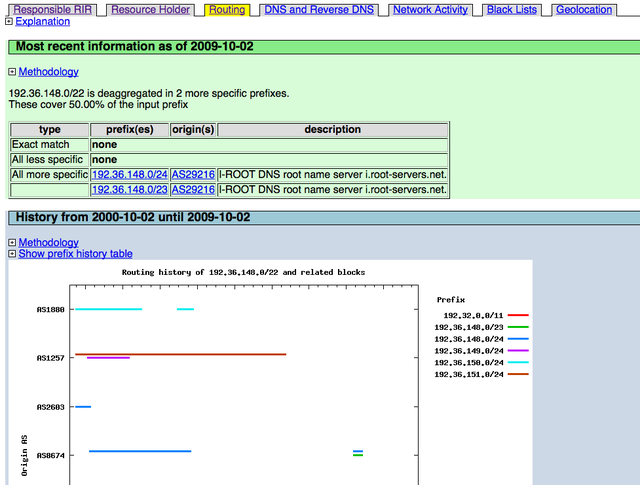Click the cyan 192.36.150.0/24 legend swatch
Screen dimensions: 640x485
(x=518, y=363)
